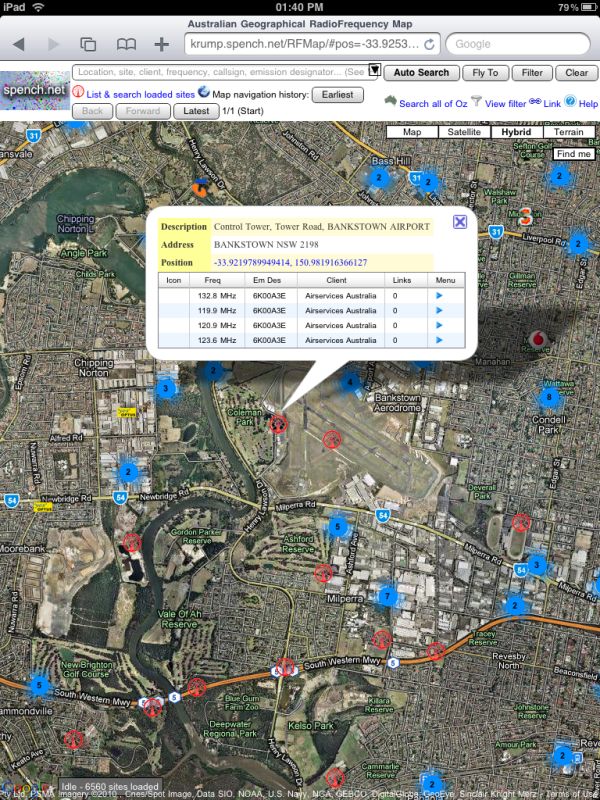Click the Em Des column header
Image resolution: width=600 pixels, height=800 pixels.
267,280
